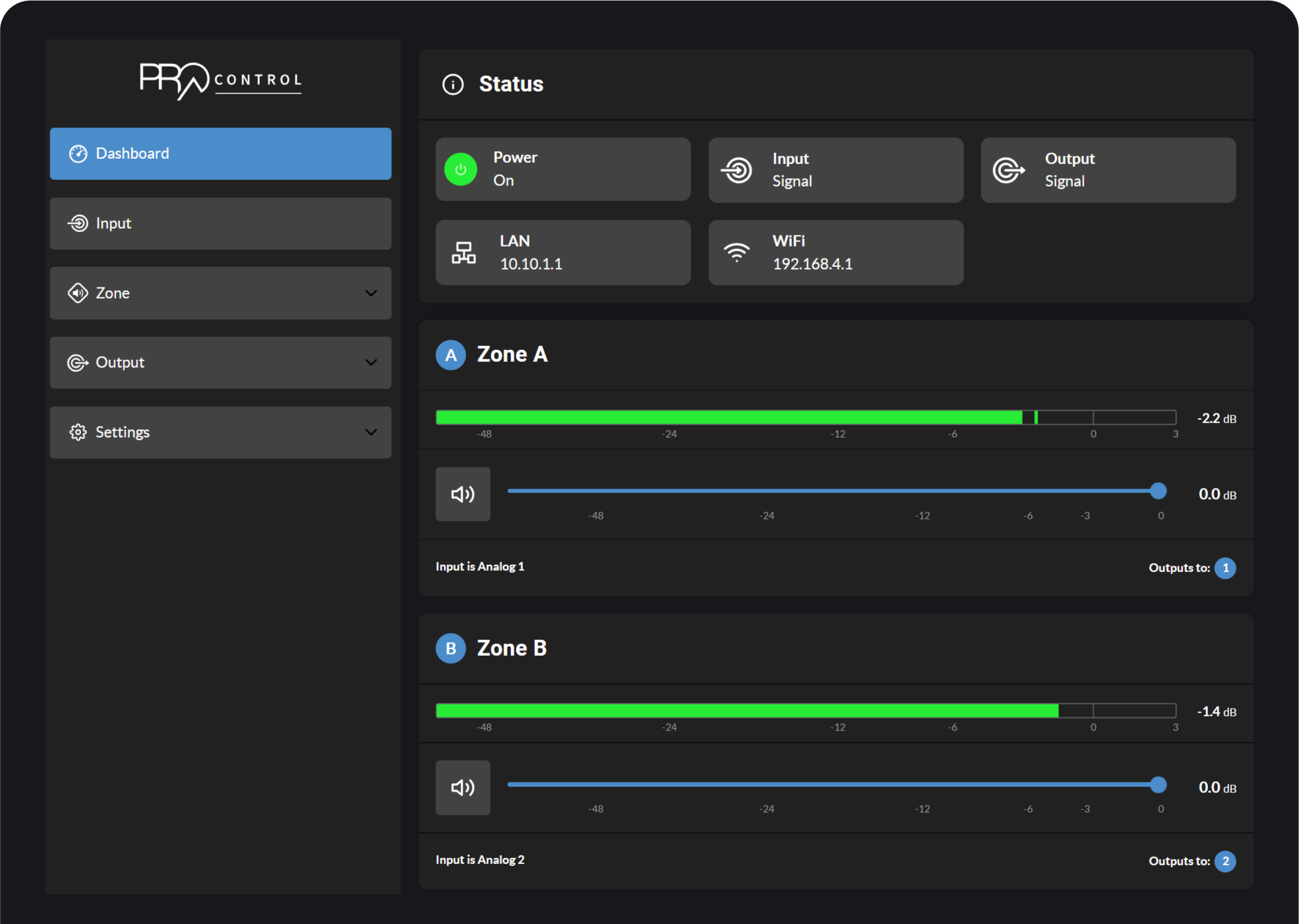Image resolution: width=1299 pixels, height=924 pixels.
Task: Open the Input menu item
Action: (x=220, y=223)
